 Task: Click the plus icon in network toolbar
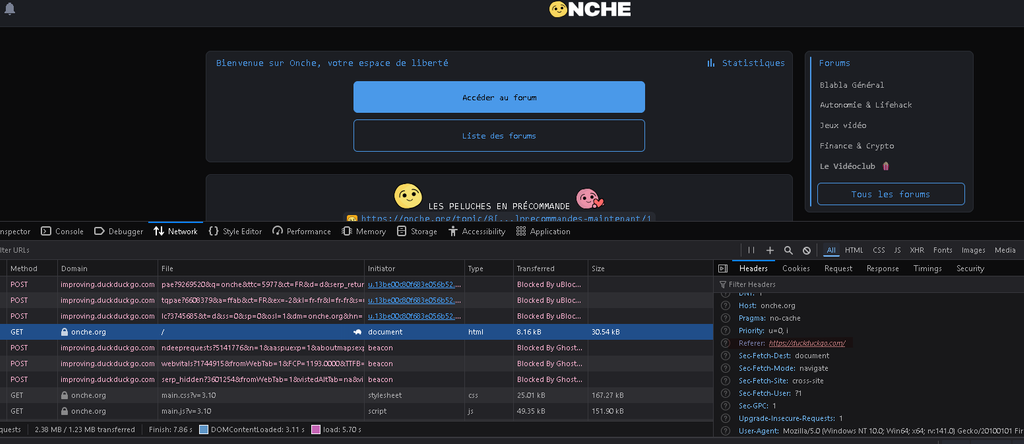770,250
